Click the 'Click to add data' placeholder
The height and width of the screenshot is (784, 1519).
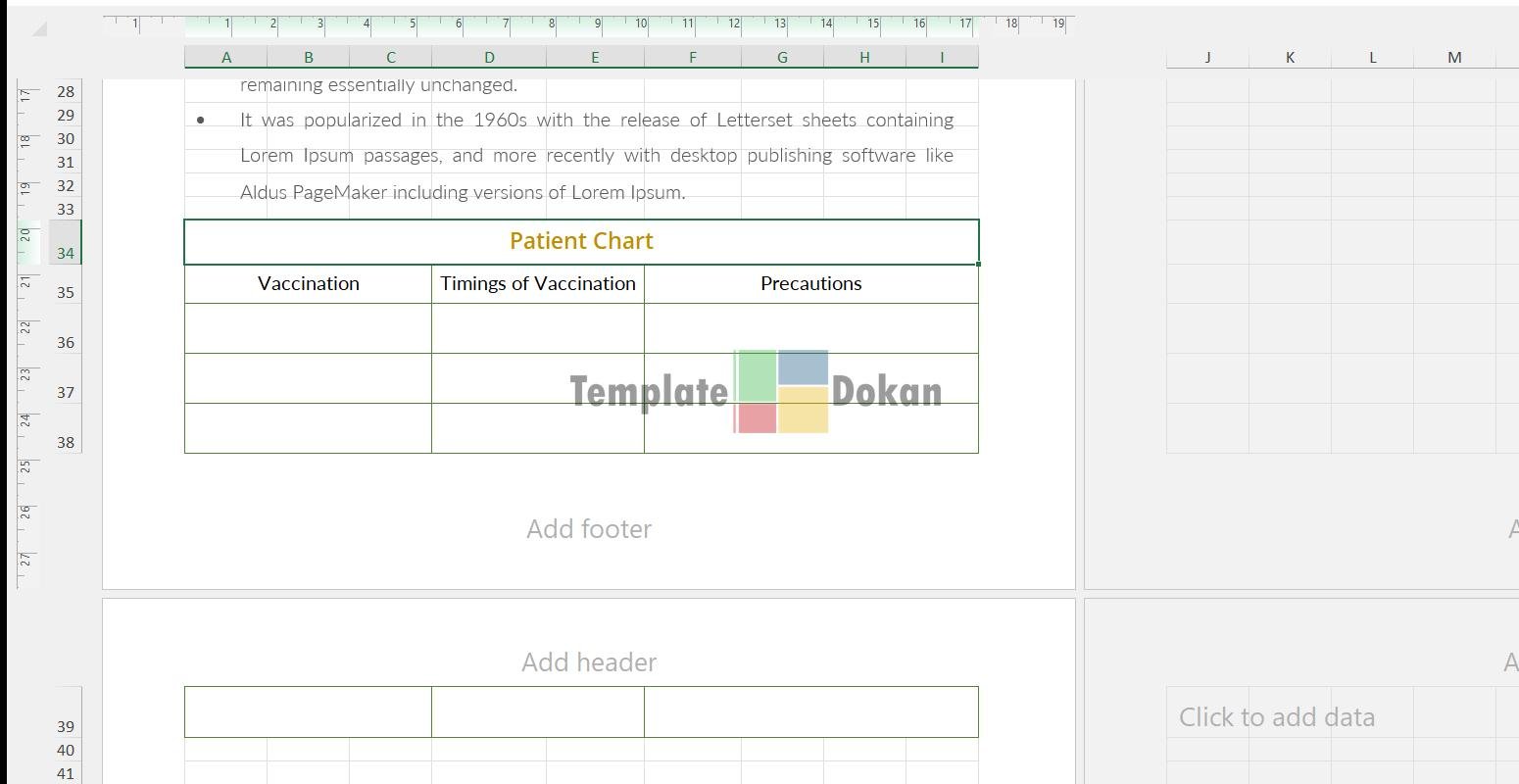click(1276, 717)
